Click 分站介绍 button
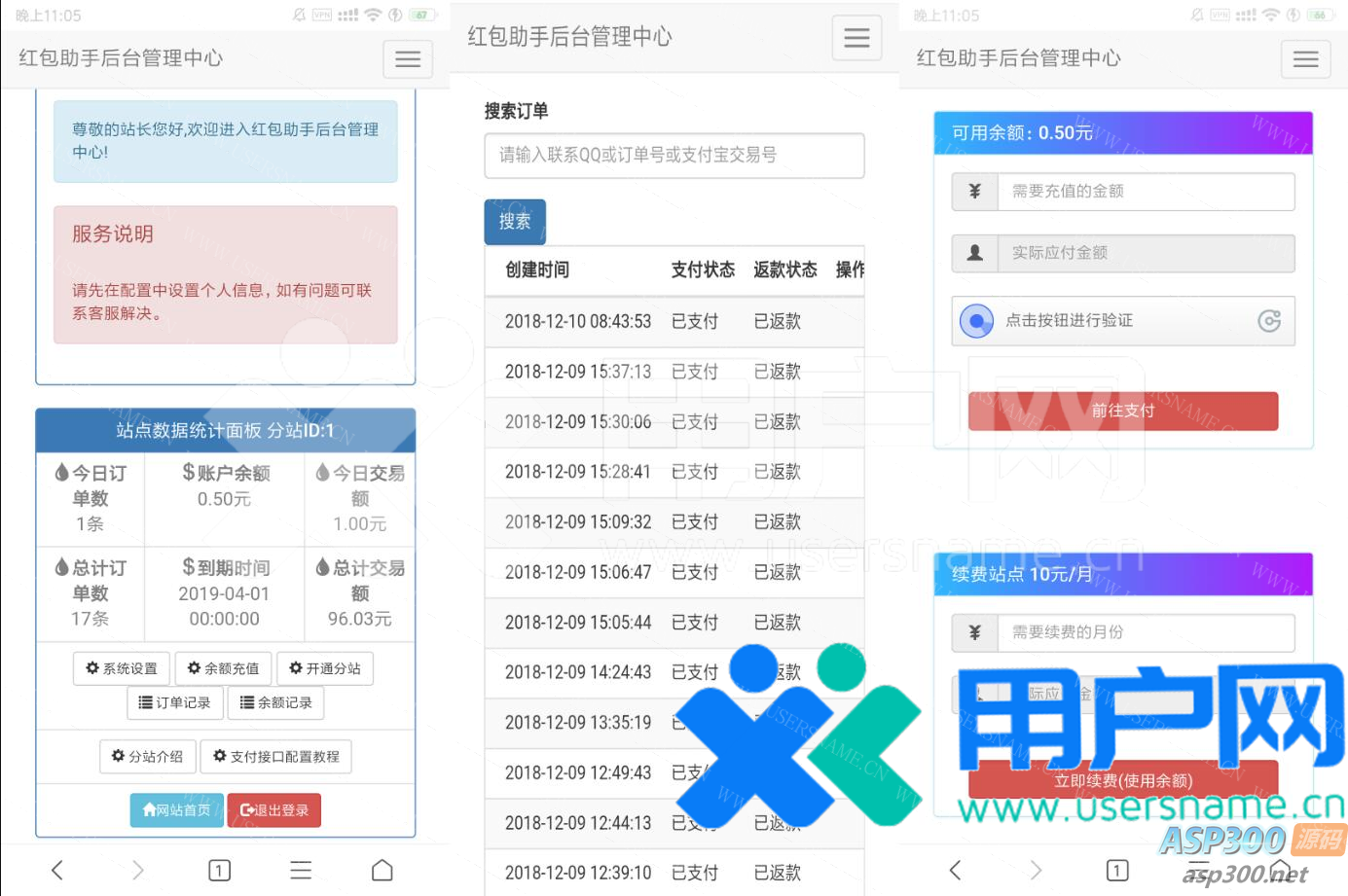 pos(148,756)
